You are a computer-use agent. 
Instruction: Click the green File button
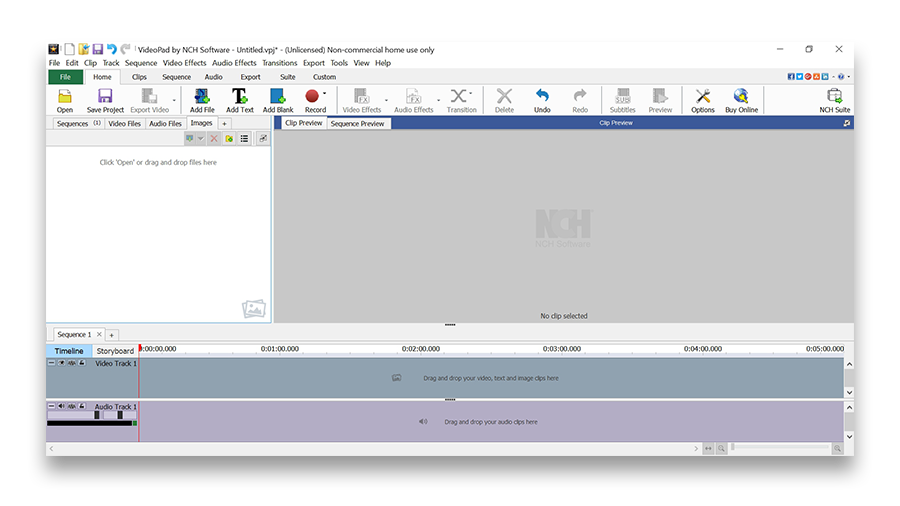pos(65,77)
